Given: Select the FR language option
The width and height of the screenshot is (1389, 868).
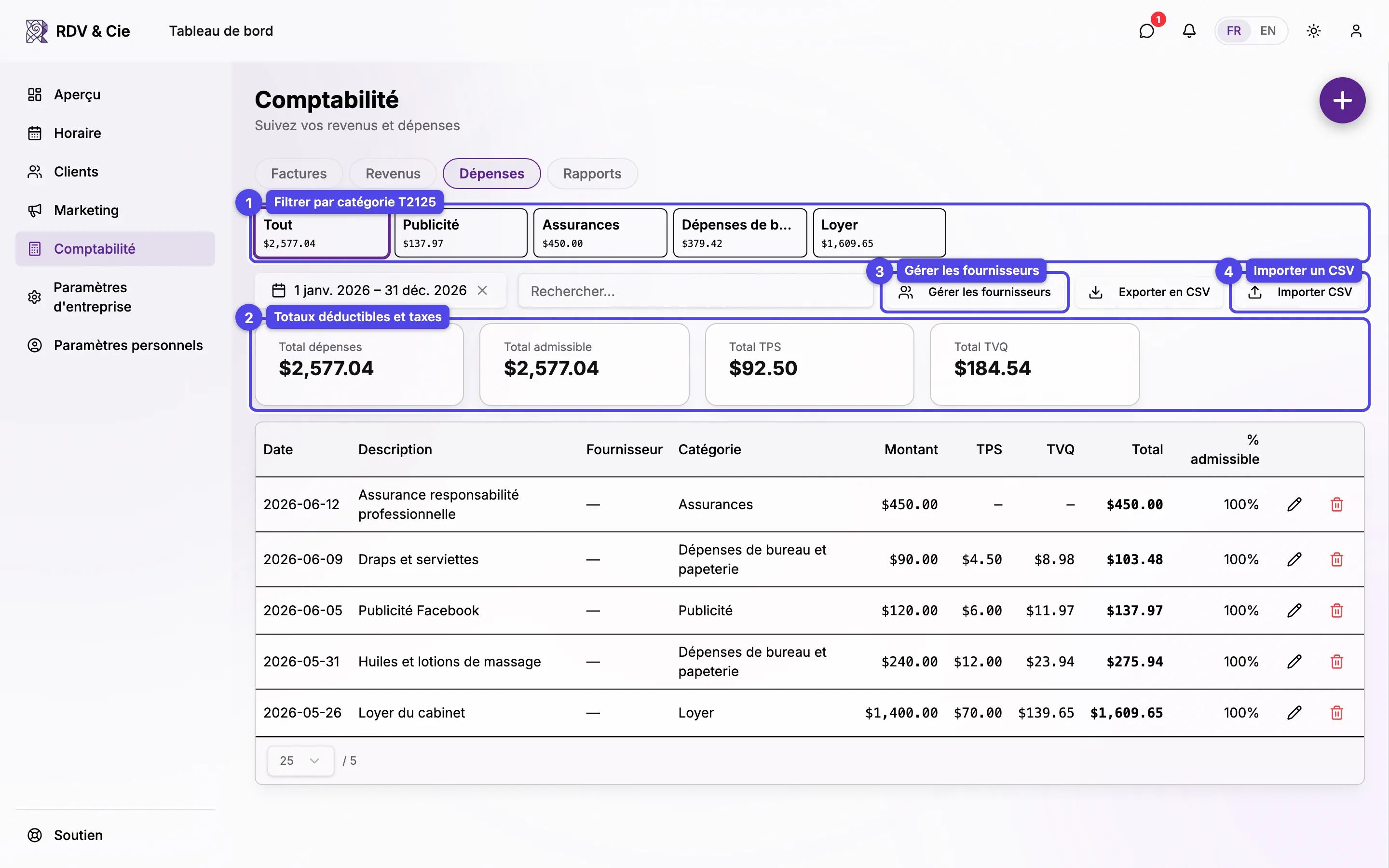Looking at the screenshot, I should click(x=1233, y=31).
